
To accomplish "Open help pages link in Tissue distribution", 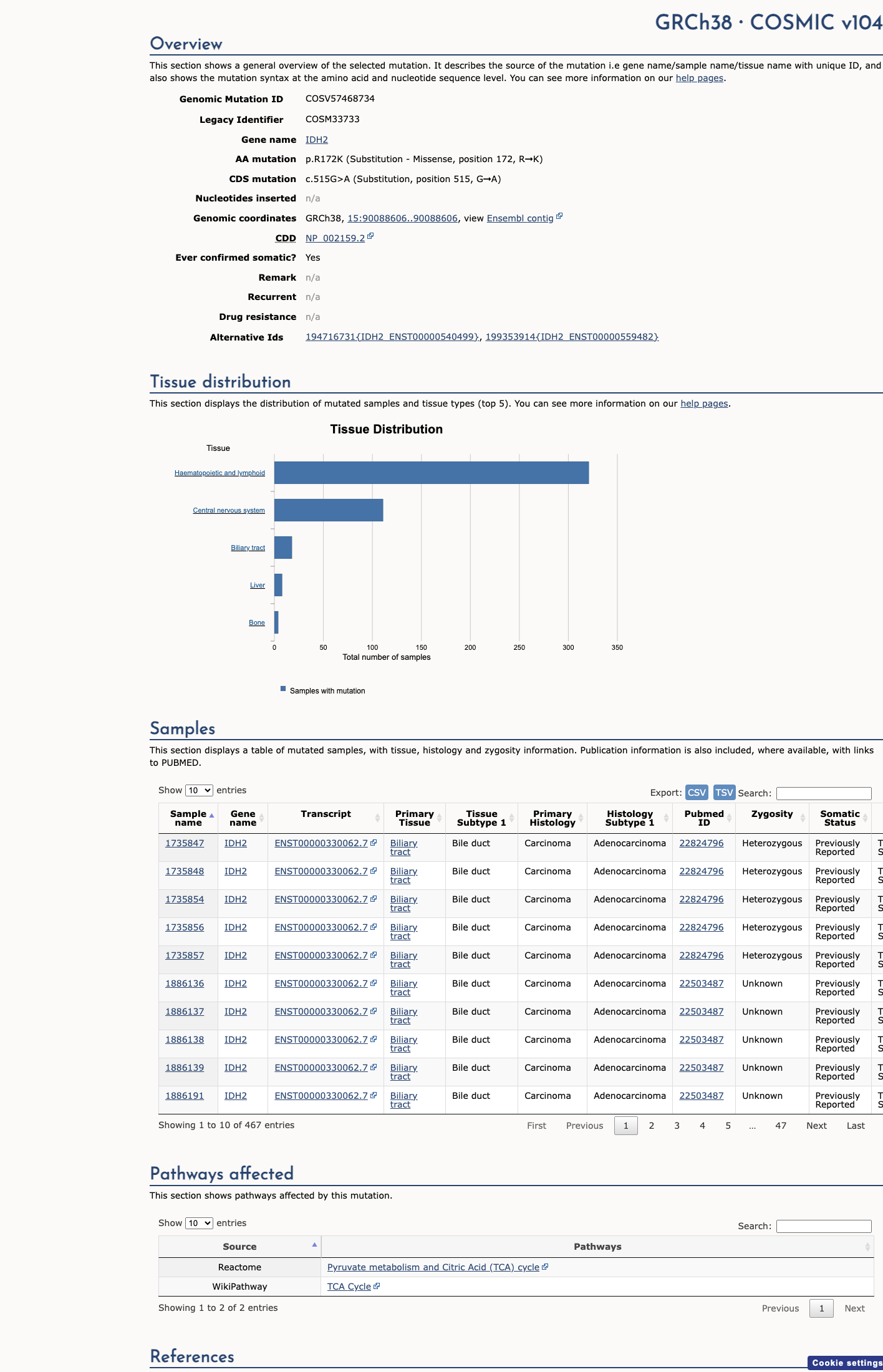I will coord(704,403).
